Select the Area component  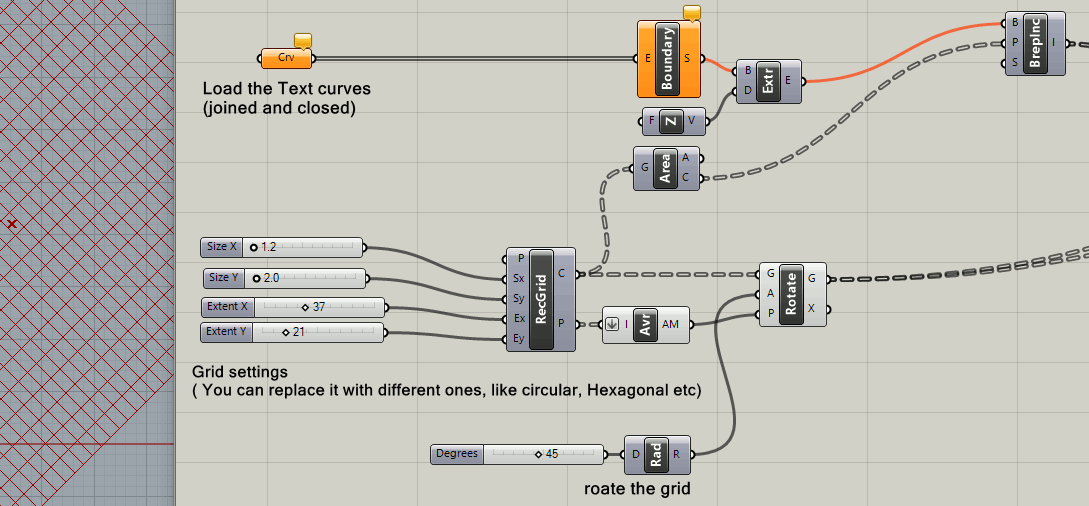pyautogui.click(x=667, y=168)
